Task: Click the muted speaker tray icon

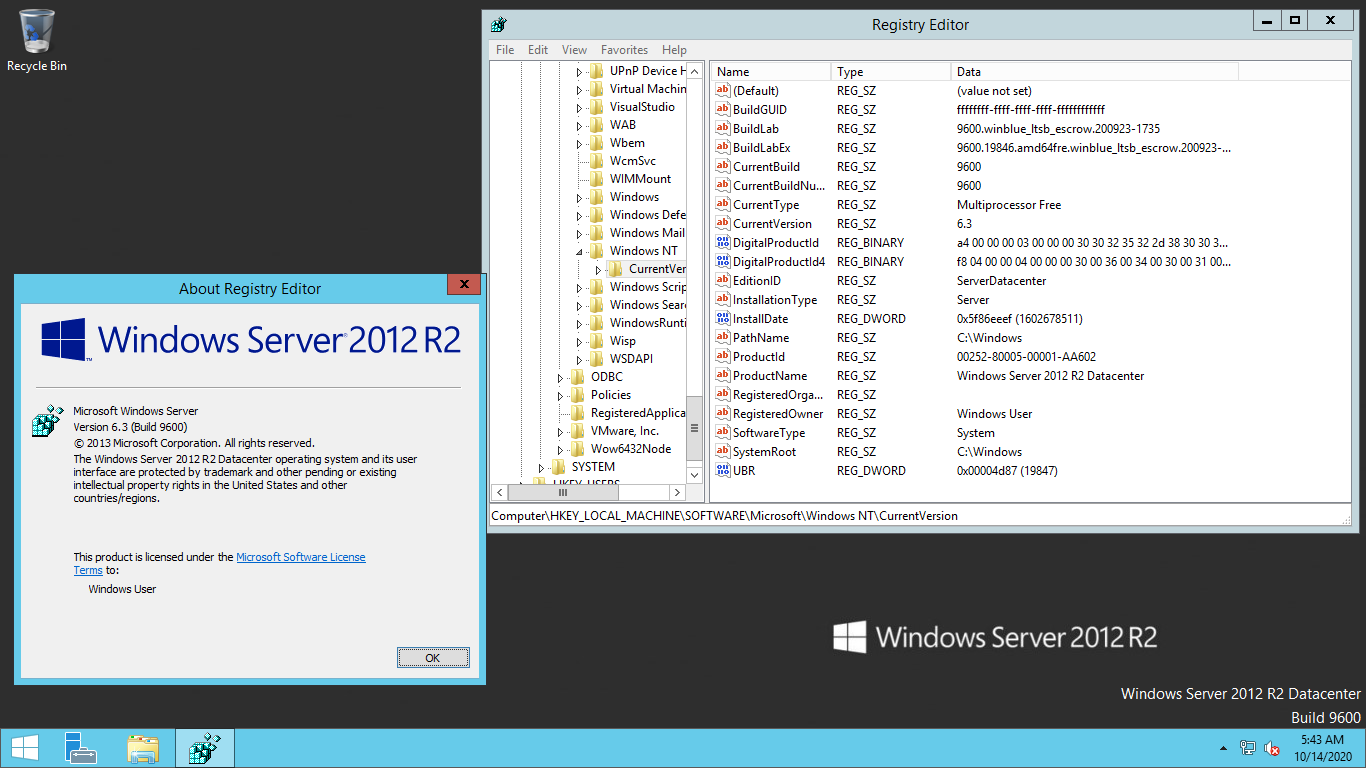Action: pos(1272,748)
